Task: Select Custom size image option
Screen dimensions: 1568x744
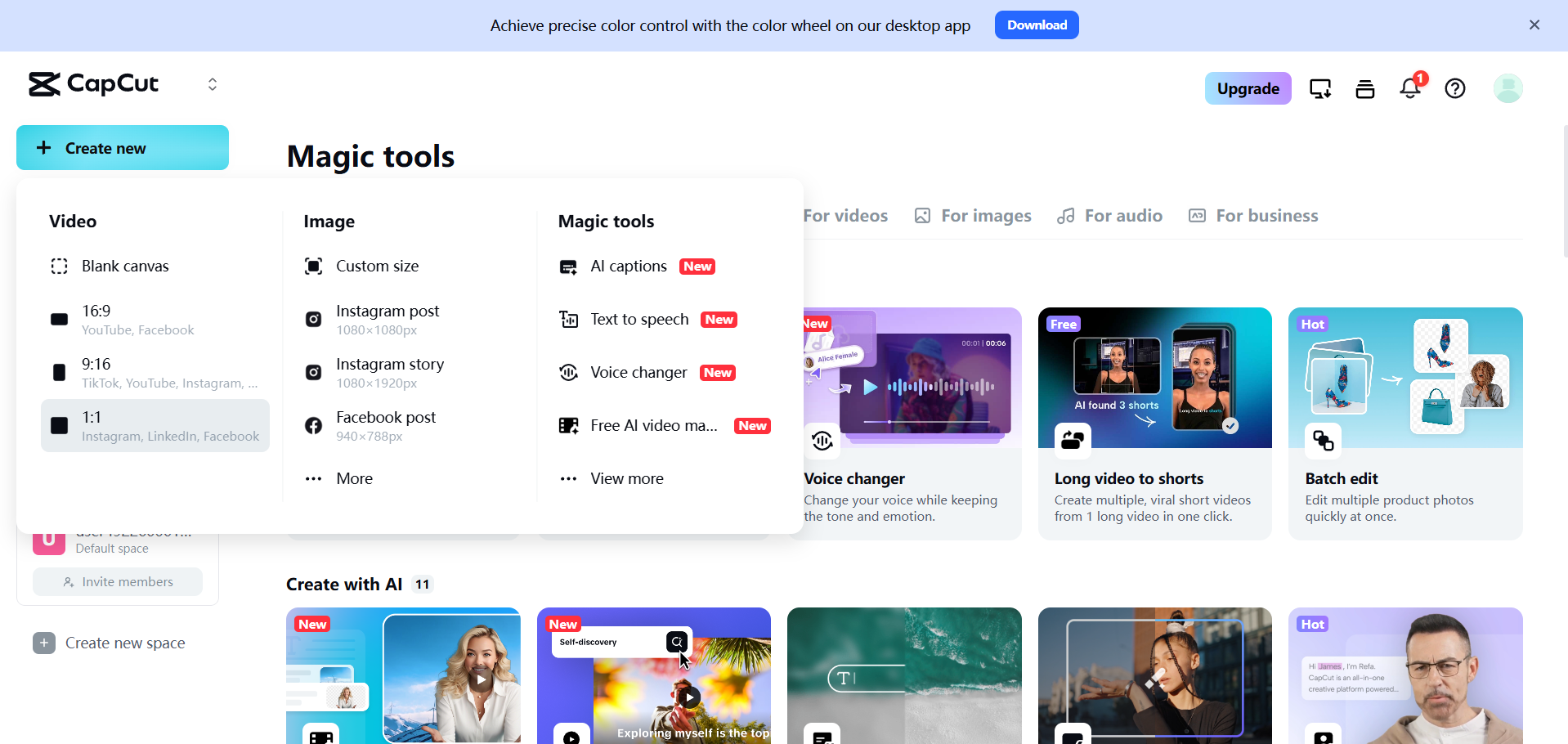Action: click(x=410, y=267)
